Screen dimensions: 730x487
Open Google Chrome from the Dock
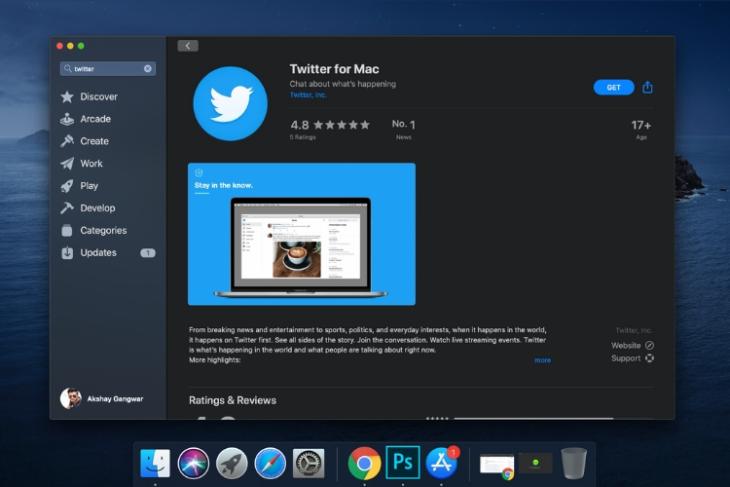pyautogui.click(x=364, y=463)
